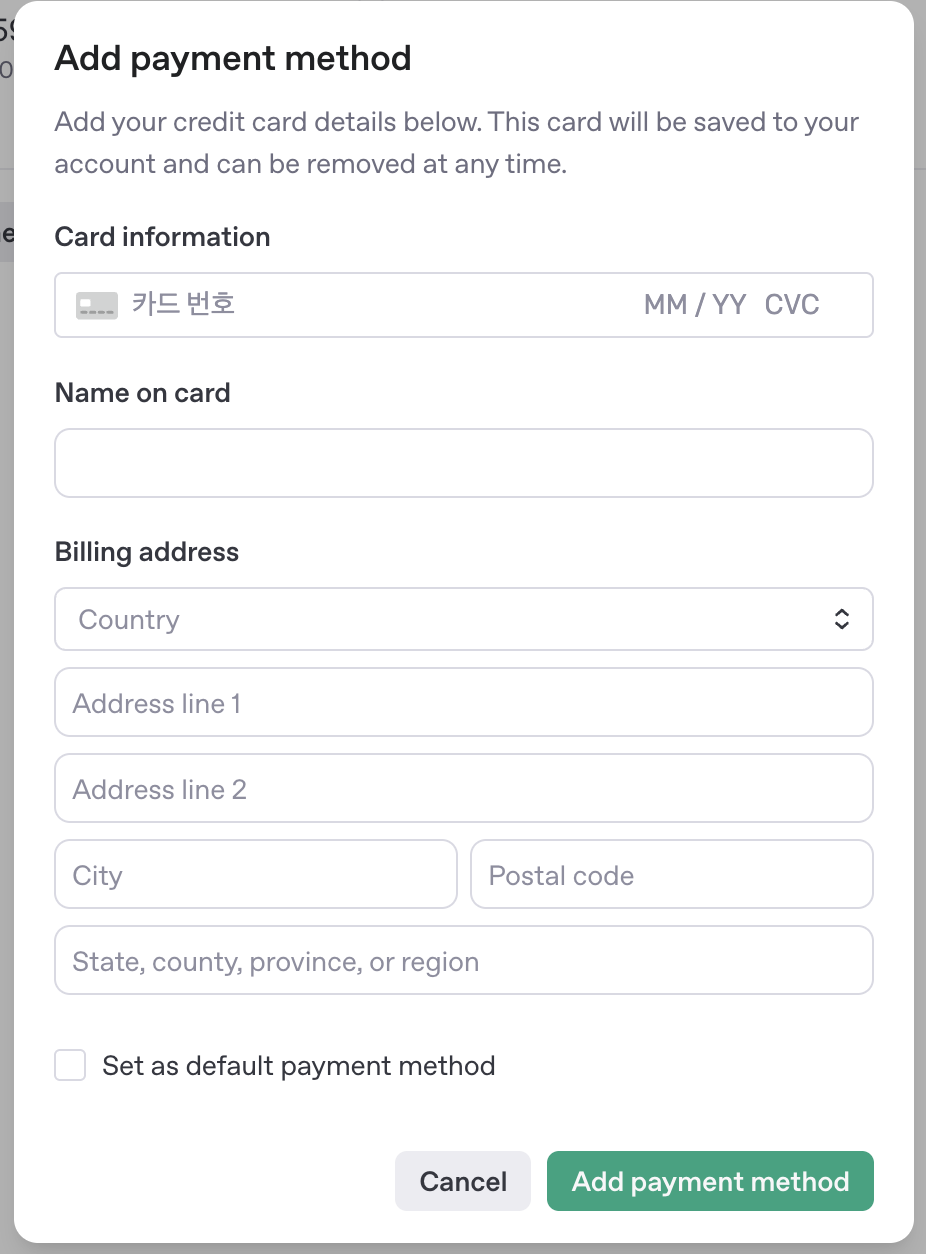Viewport: 926px width, 1254px height.
Task: Focus the Name on card input
Action: [463, 463]
